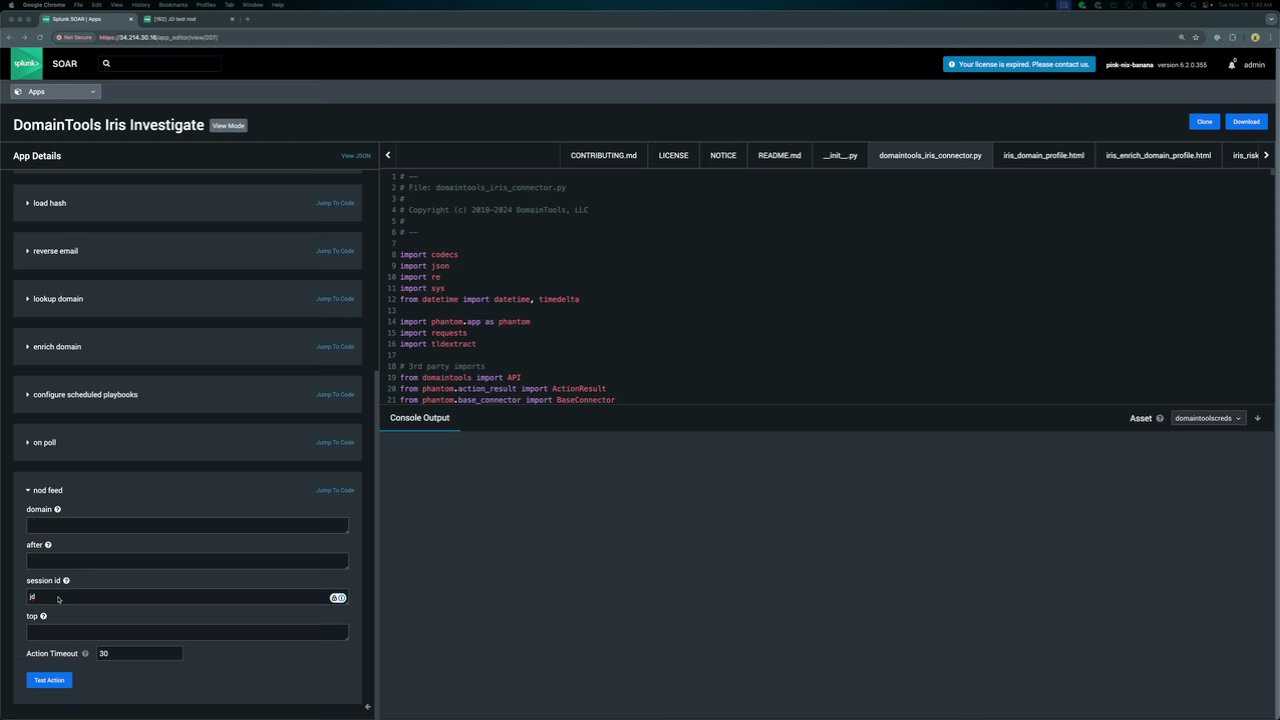The height and width of the screenshot is (720, 1280).
Task: Open a new browser tab
Action: pos(247,19)
